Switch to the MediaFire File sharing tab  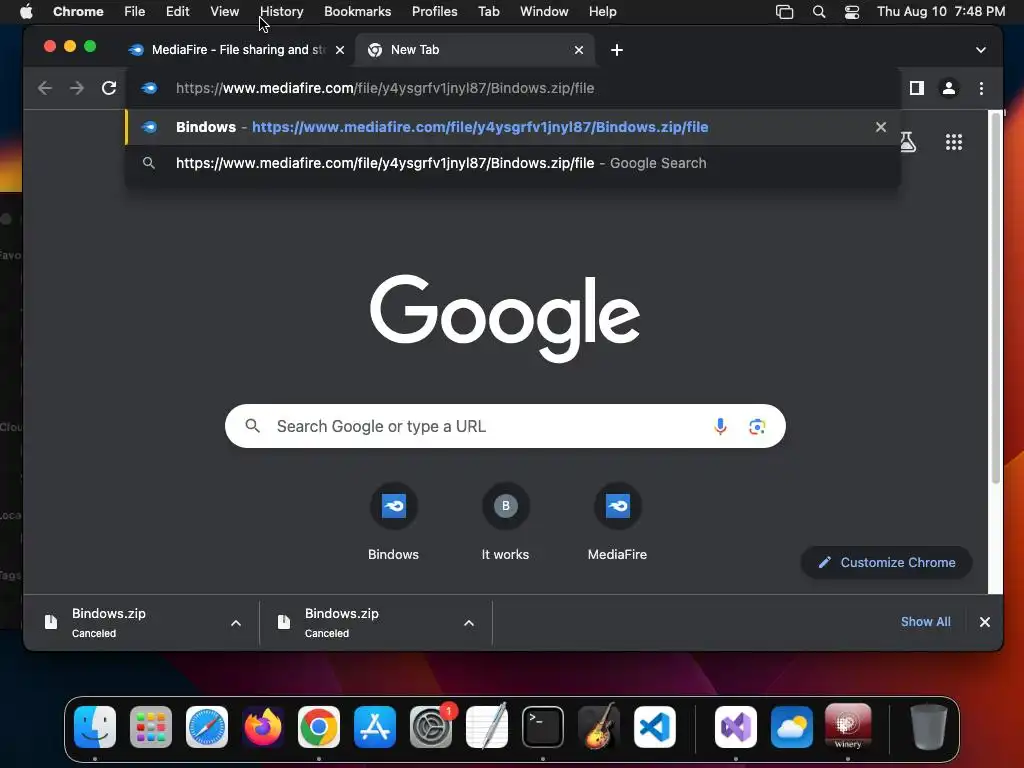point(238,50)
